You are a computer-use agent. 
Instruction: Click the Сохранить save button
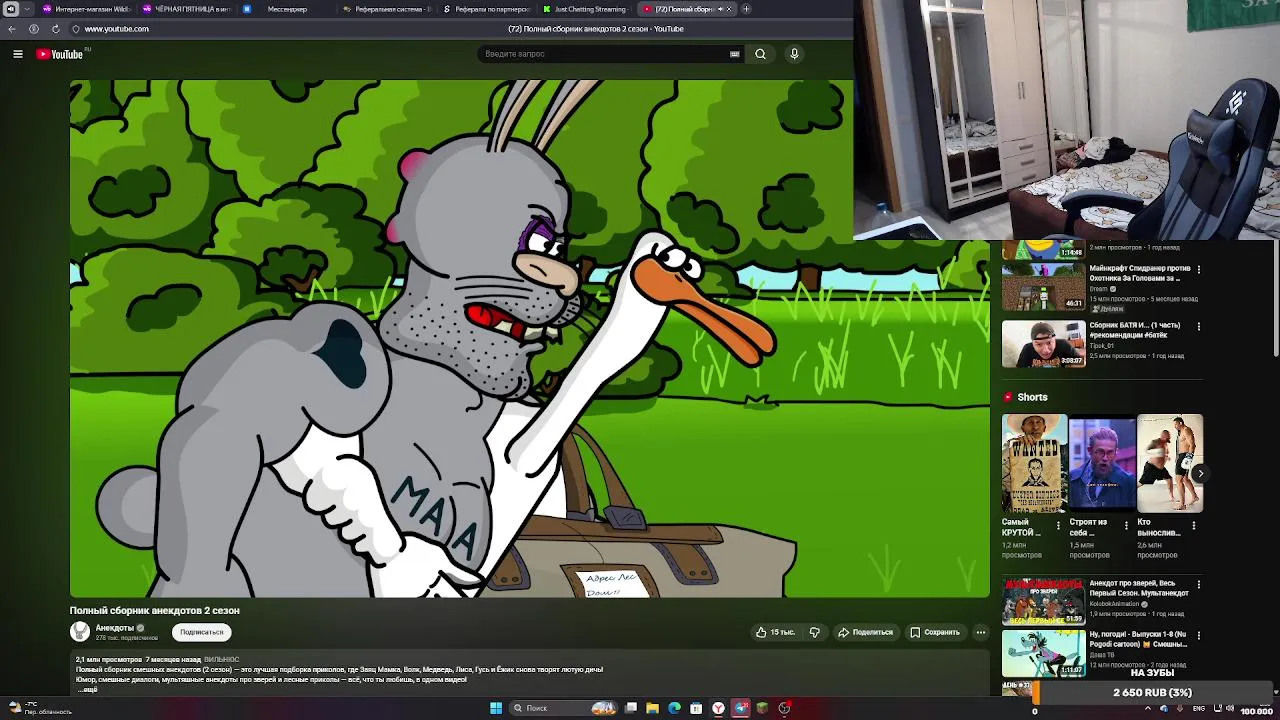click(x=935, y=632)
